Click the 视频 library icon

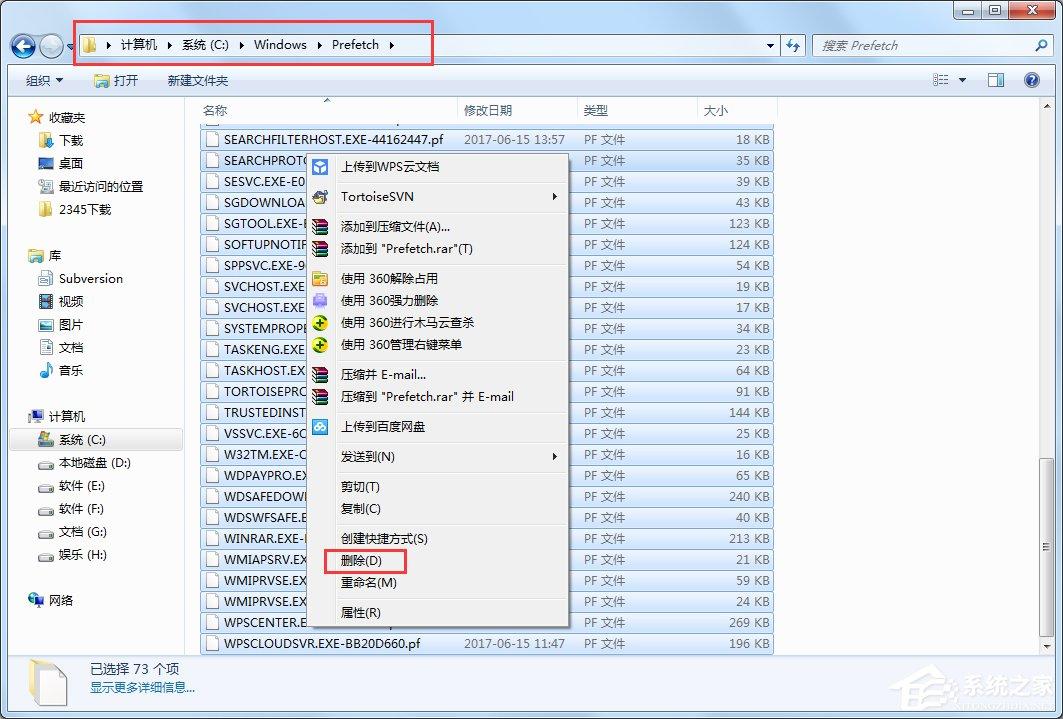pos(46,302)
